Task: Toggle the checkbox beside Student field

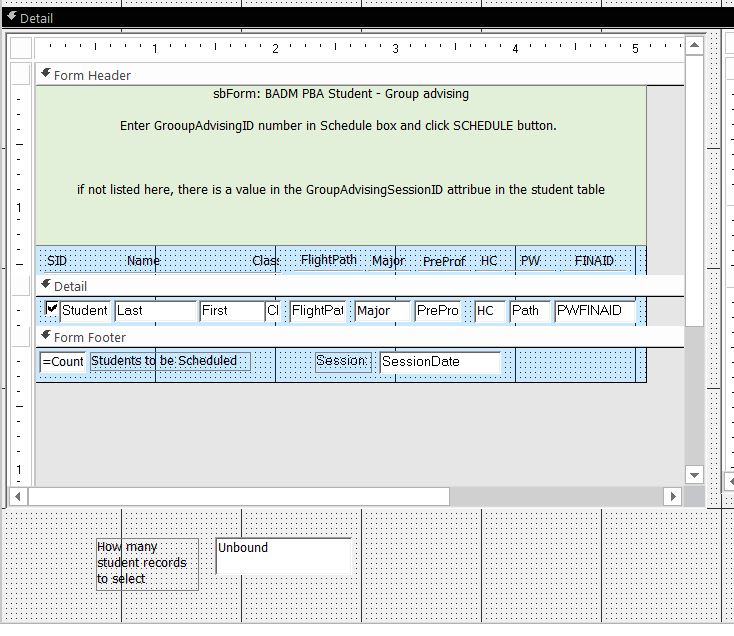Action: pyautogui.click(x=51, y=308)
